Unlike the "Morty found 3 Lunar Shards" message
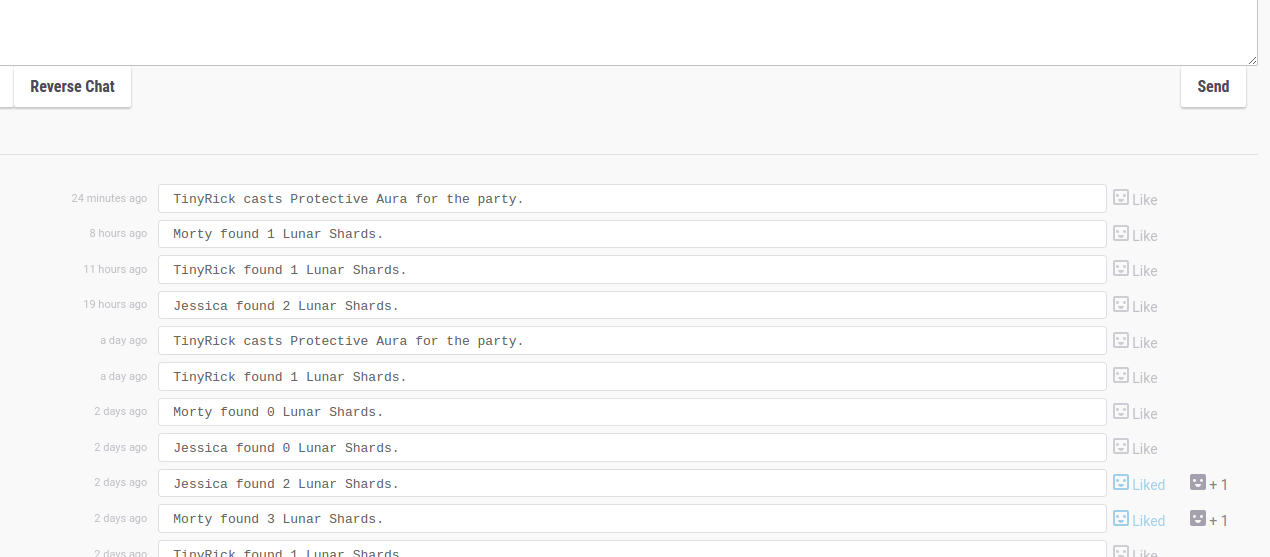This screenshot has width=1270, height=557. point(1139,520)
